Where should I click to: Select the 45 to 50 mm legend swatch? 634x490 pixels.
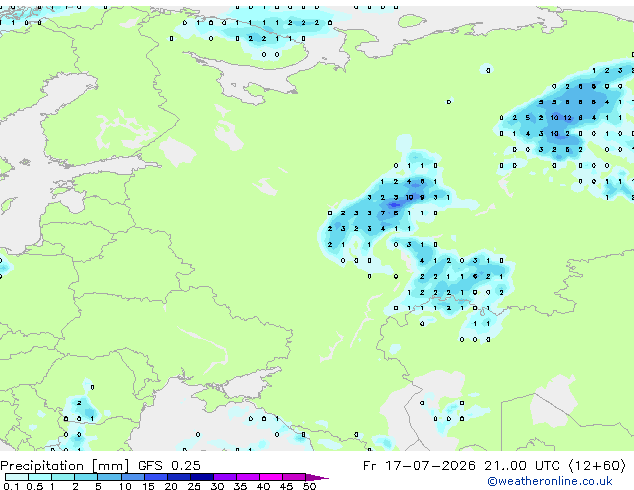click(x=294, y=477)
